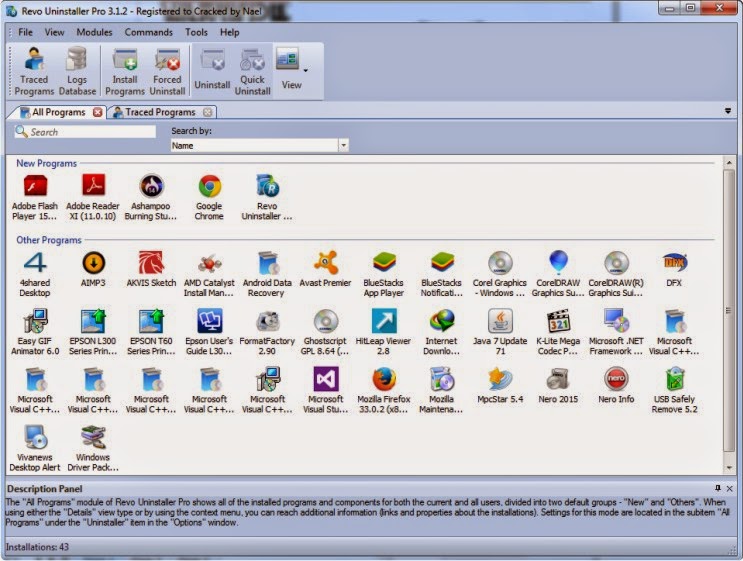743x561 pixels.
Task: Open the File menu
Action: click(x=25, y=32)
